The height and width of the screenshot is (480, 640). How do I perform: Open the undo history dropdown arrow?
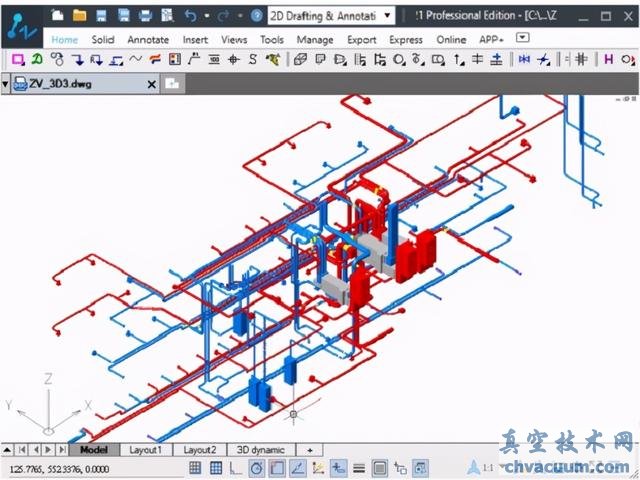[207, 16]
